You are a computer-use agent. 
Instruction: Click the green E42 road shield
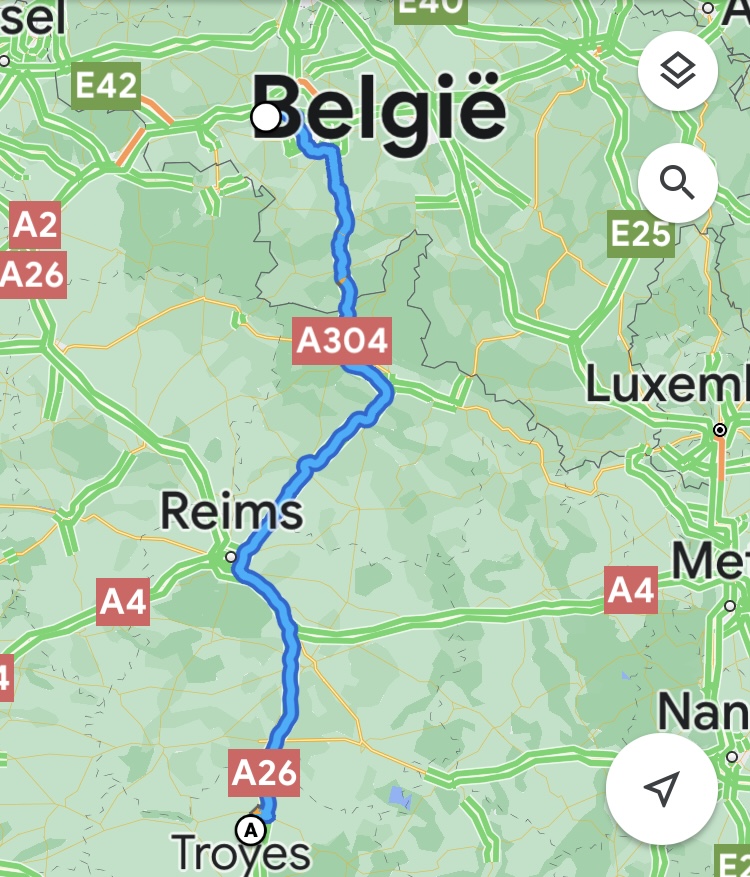tap(106, 86)
